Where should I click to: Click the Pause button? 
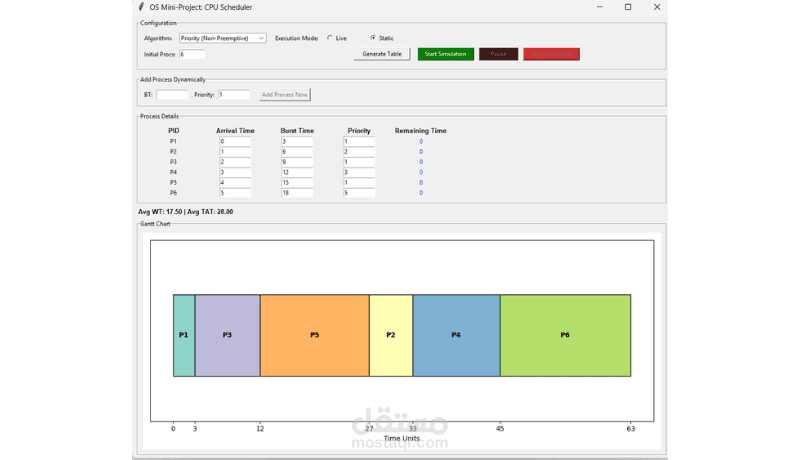[498, 54]
